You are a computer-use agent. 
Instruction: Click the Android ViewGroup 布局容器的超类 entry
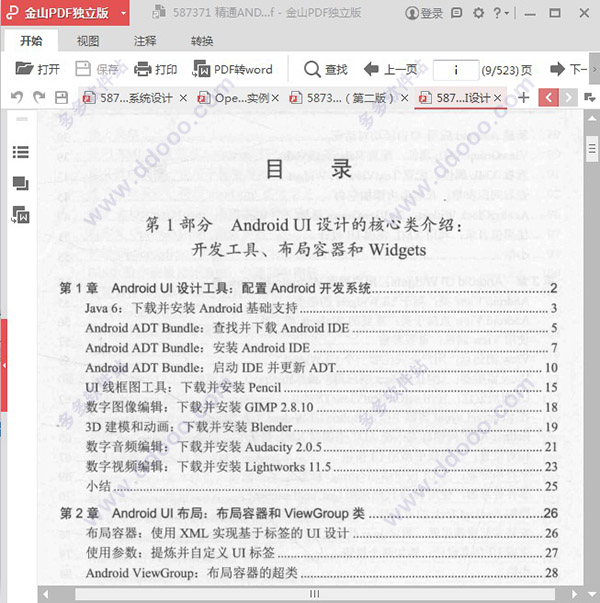coord(321,573)
